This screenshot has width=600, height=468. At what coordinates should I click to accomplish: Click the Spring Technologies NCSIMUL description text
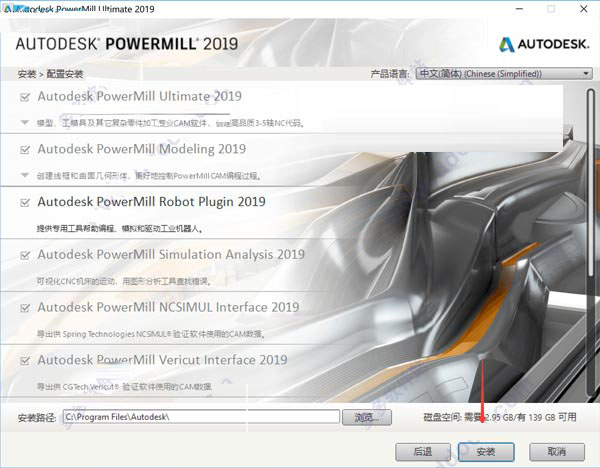point(151,334)
